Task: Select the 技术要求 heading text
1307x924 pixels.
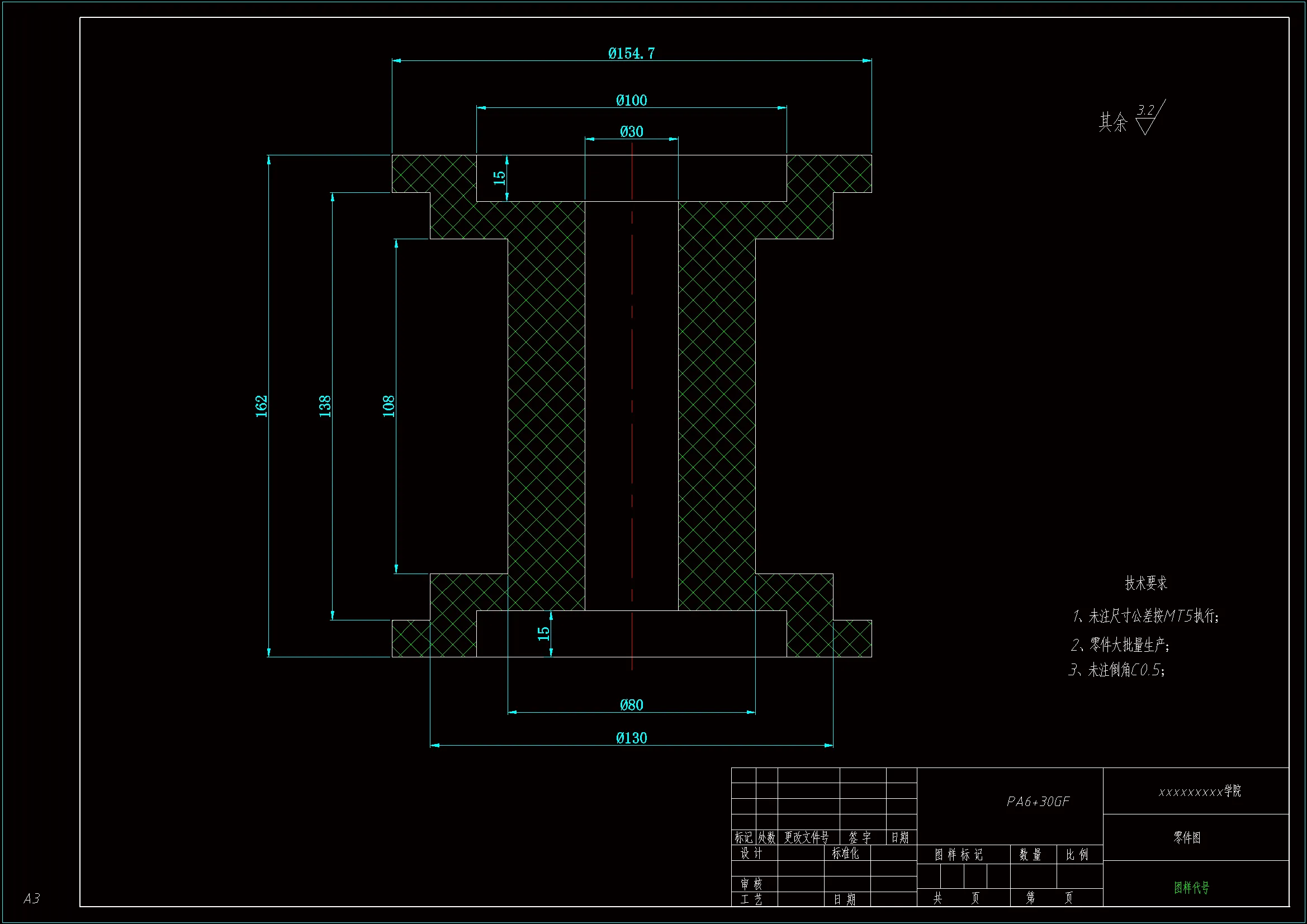Action: pos(1145,583)
